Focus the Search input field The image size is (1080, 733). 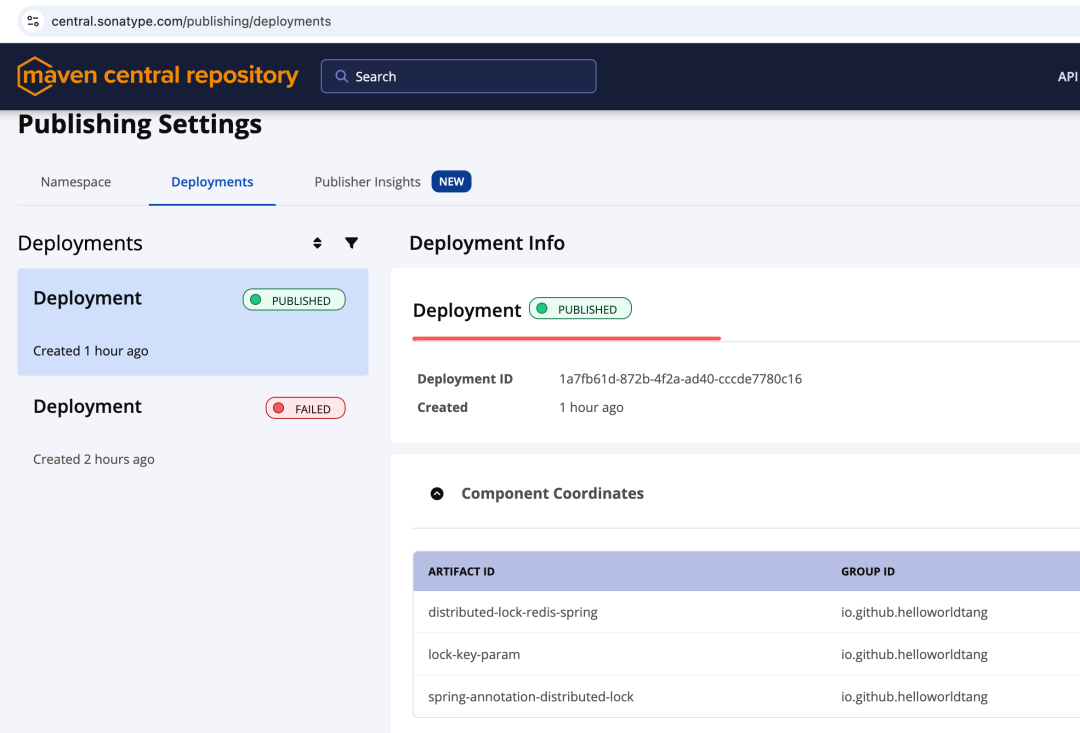point(458,76)
